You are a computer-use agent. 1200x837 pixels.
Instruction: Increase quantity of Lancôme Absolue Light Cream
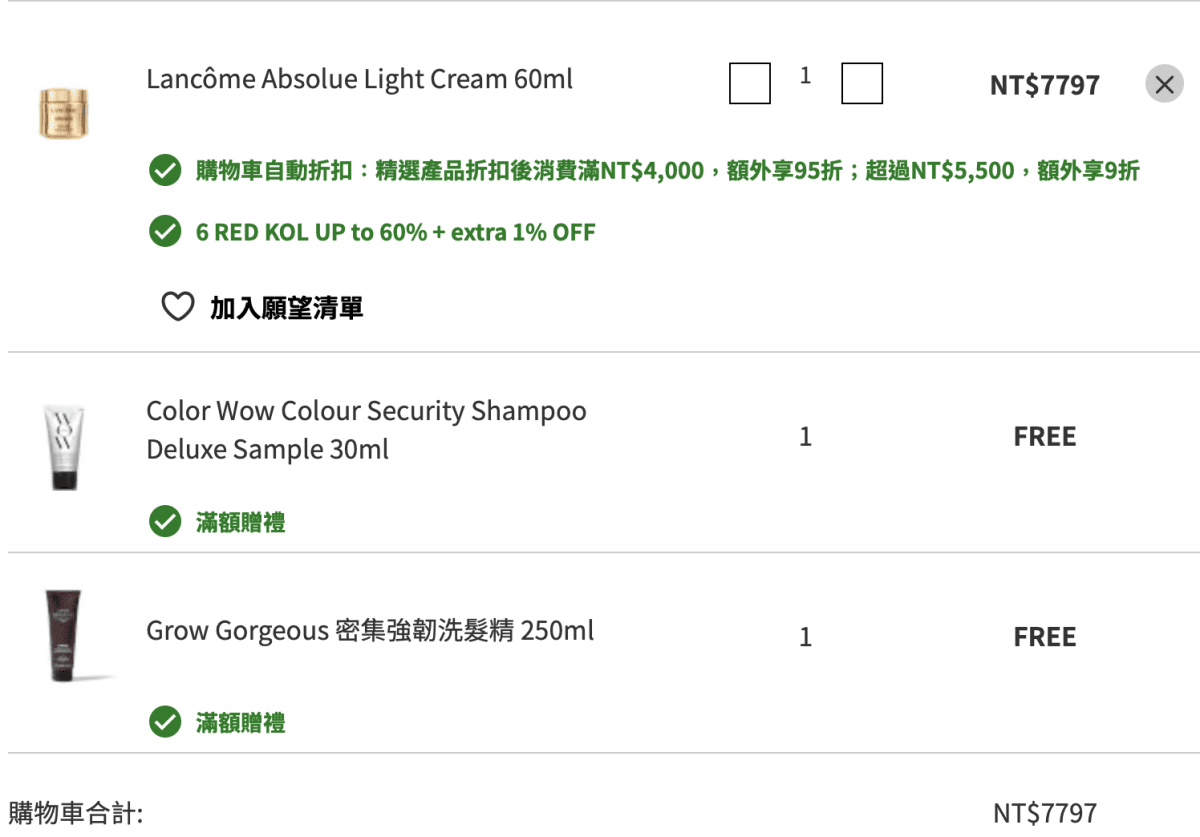pyautogui.click(x=862, y=83)
